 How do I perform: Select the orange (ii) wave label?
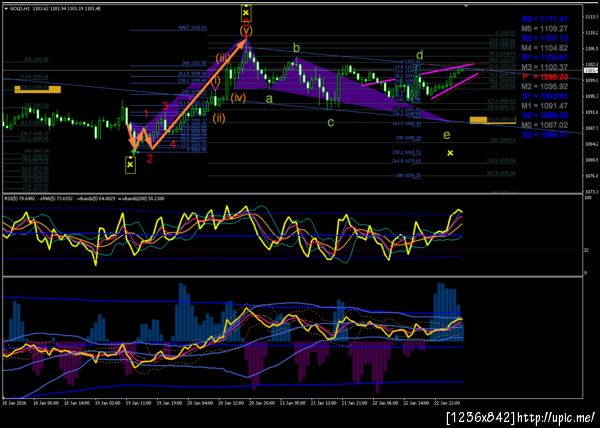tap(219, 118)
